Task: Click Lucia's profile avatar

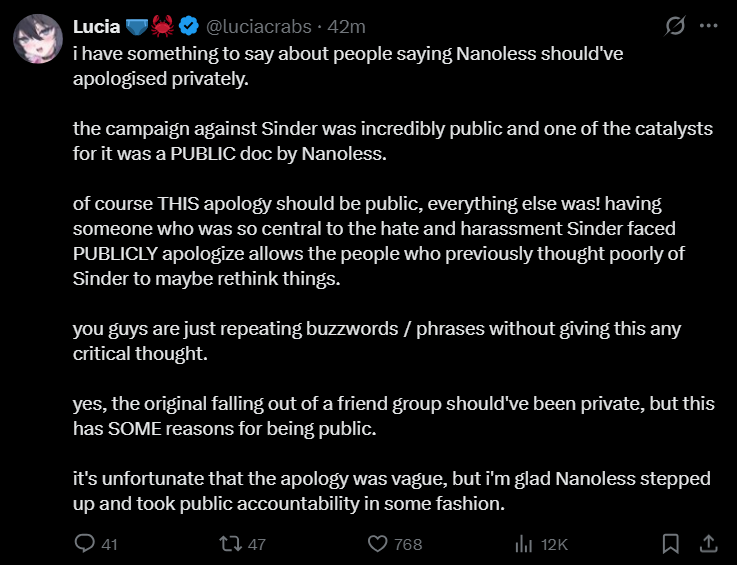Action: tap(38, 39)
